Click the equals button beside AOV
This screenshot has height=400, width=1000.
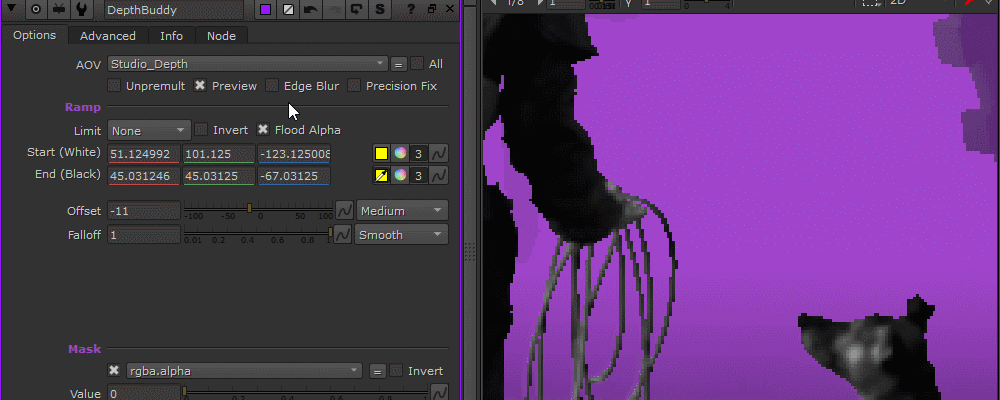[x=399, y=64]
